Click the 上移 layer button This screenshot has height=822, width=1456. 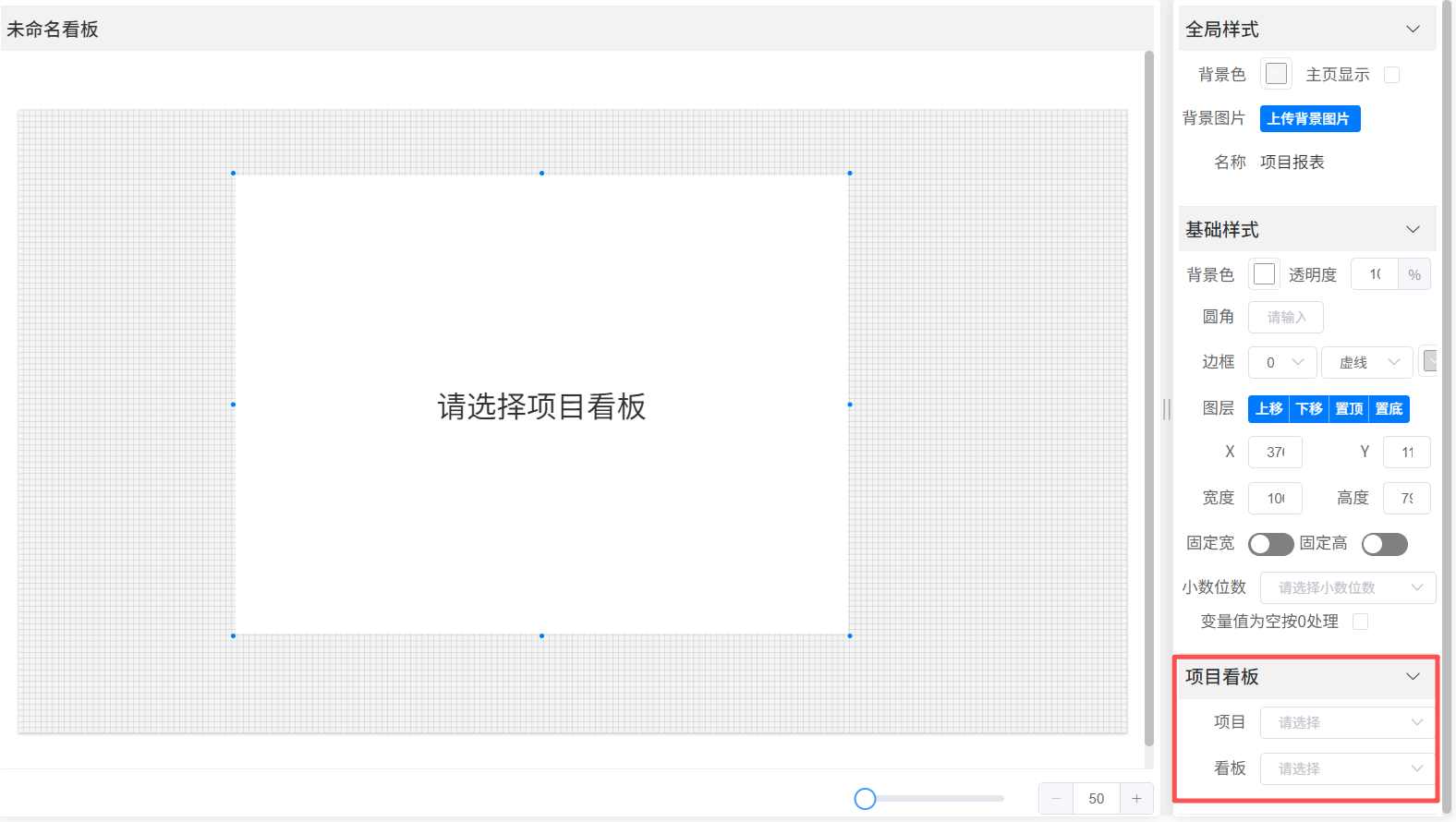point(1268,409)
